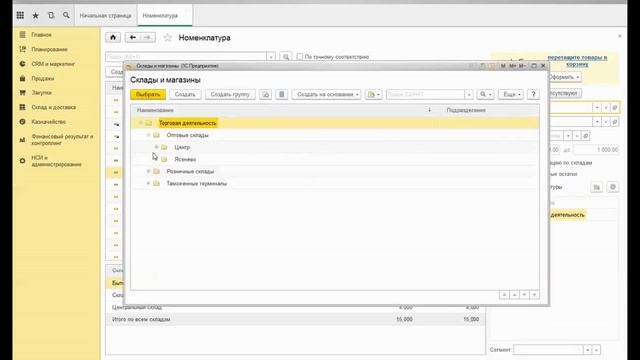
Task: Open favorites star in top bar
Action: [36, 16]
